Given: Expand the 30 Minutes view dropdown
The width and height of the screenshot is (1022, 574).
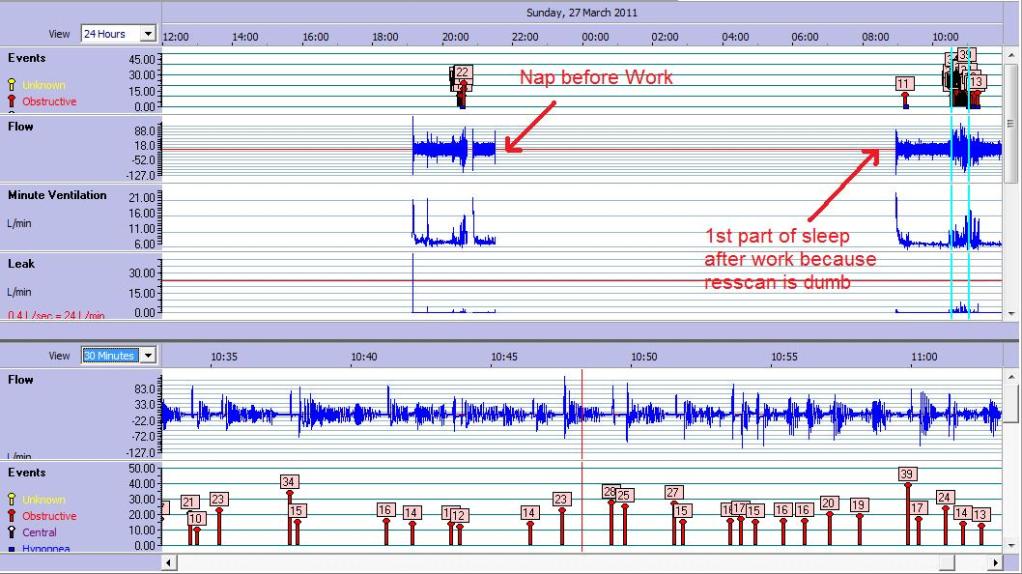Looking at the screenshot, I should pos(150,355).
